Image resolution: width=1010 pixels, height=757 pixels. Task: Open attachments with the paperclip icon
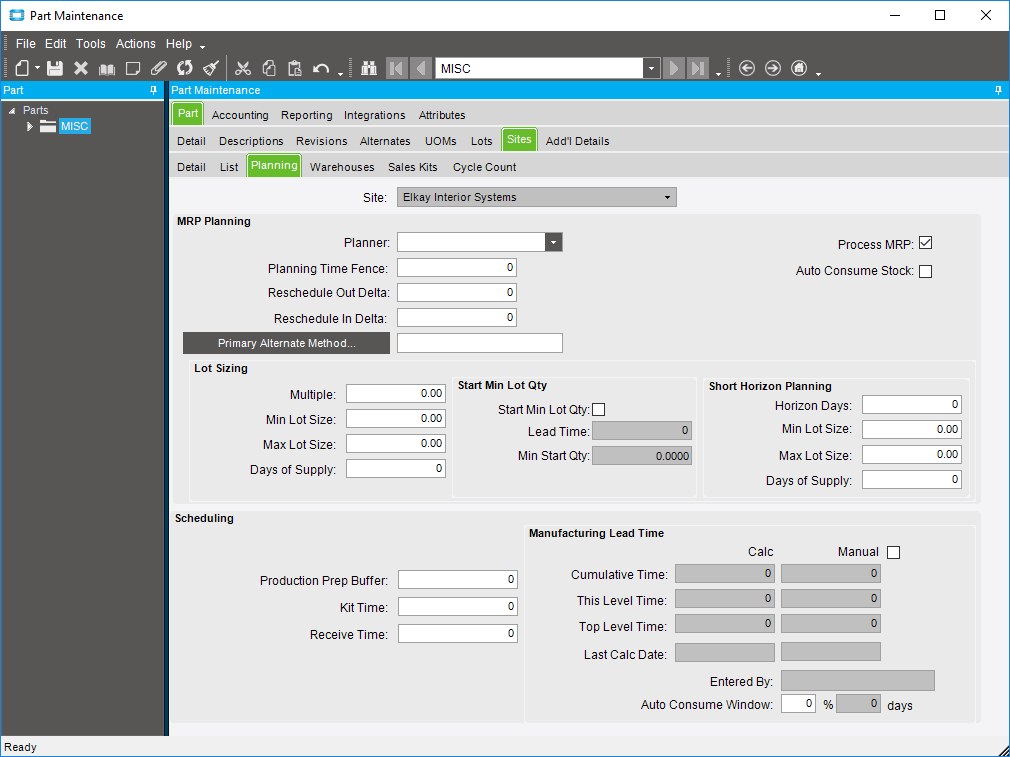(x=159, y=68)
